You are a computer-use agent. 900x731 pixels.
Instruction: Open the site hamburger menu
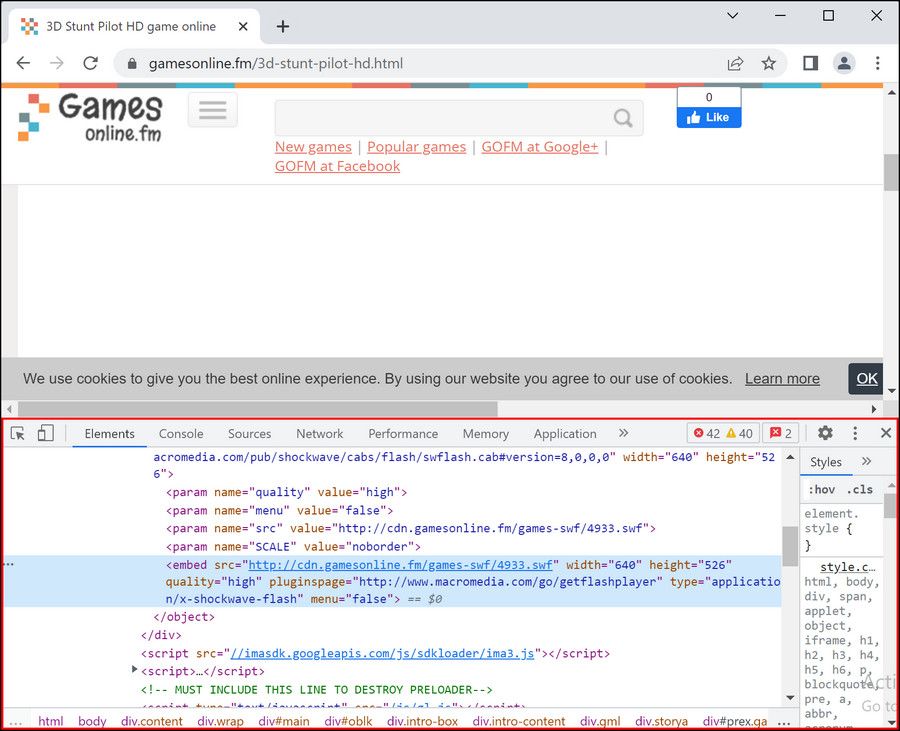[212, 110]
